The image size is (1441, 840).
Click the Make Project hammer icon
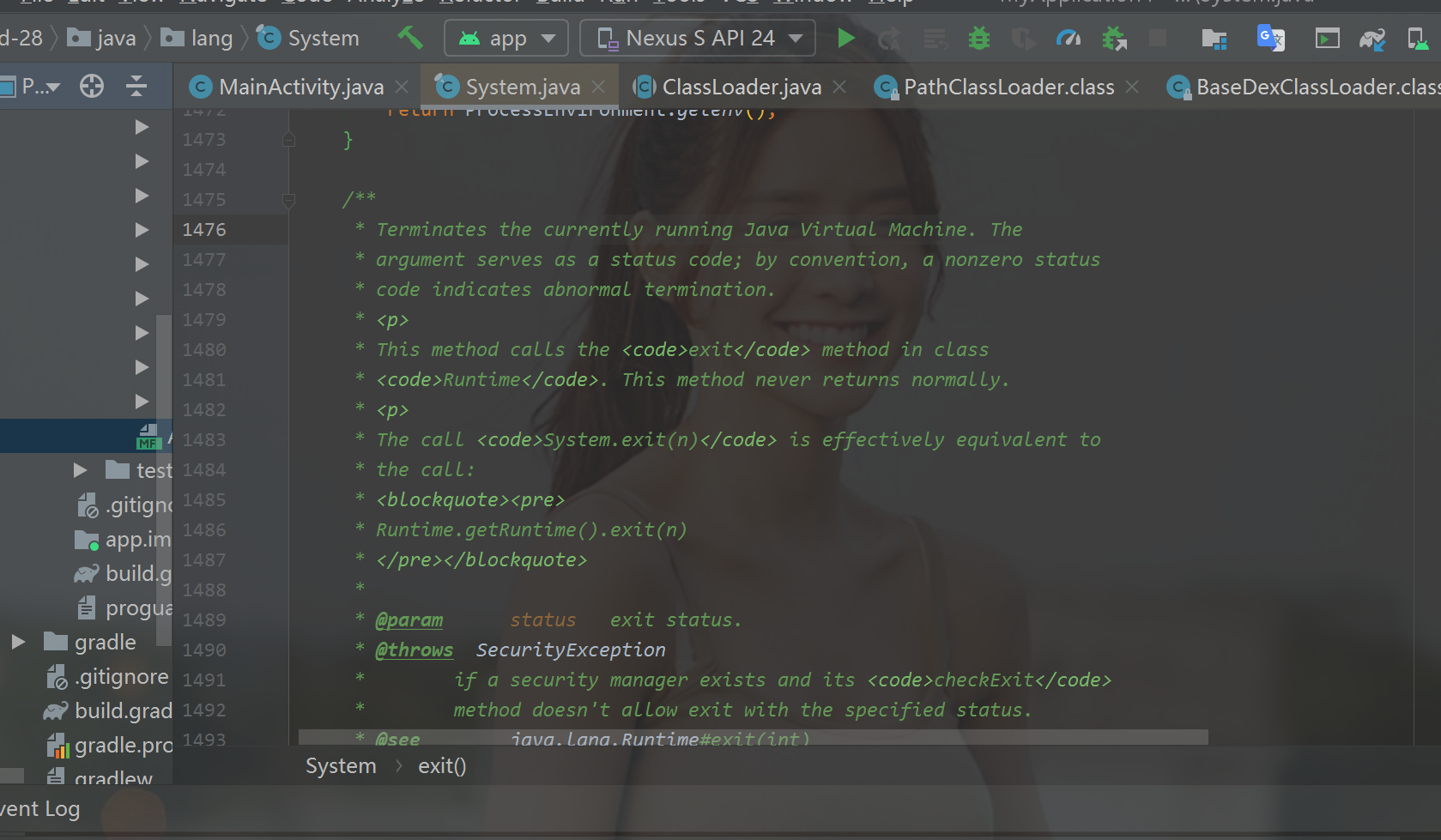[410, 38]
